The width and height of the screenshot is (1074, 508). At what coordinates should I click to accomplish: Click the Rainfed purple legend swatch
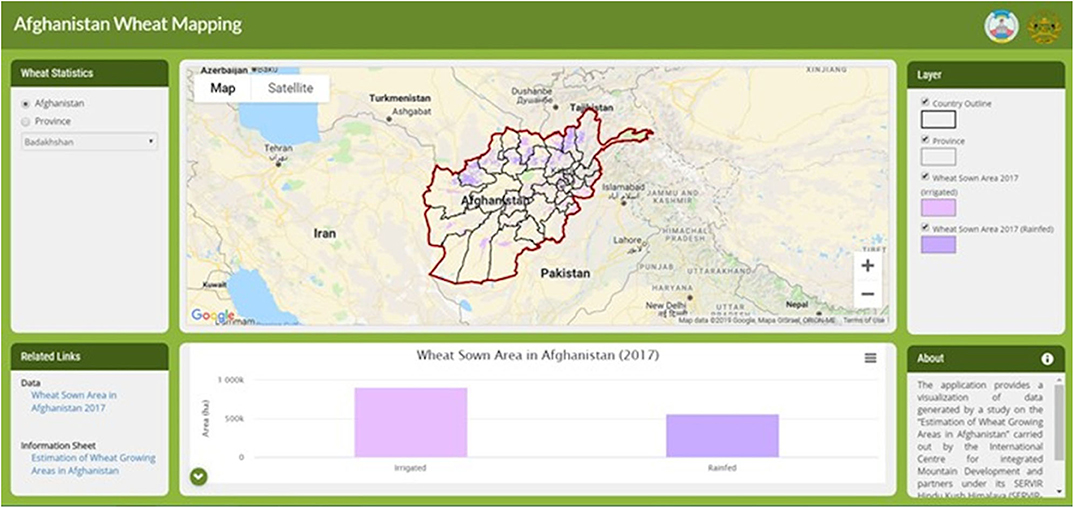[938, 244]
